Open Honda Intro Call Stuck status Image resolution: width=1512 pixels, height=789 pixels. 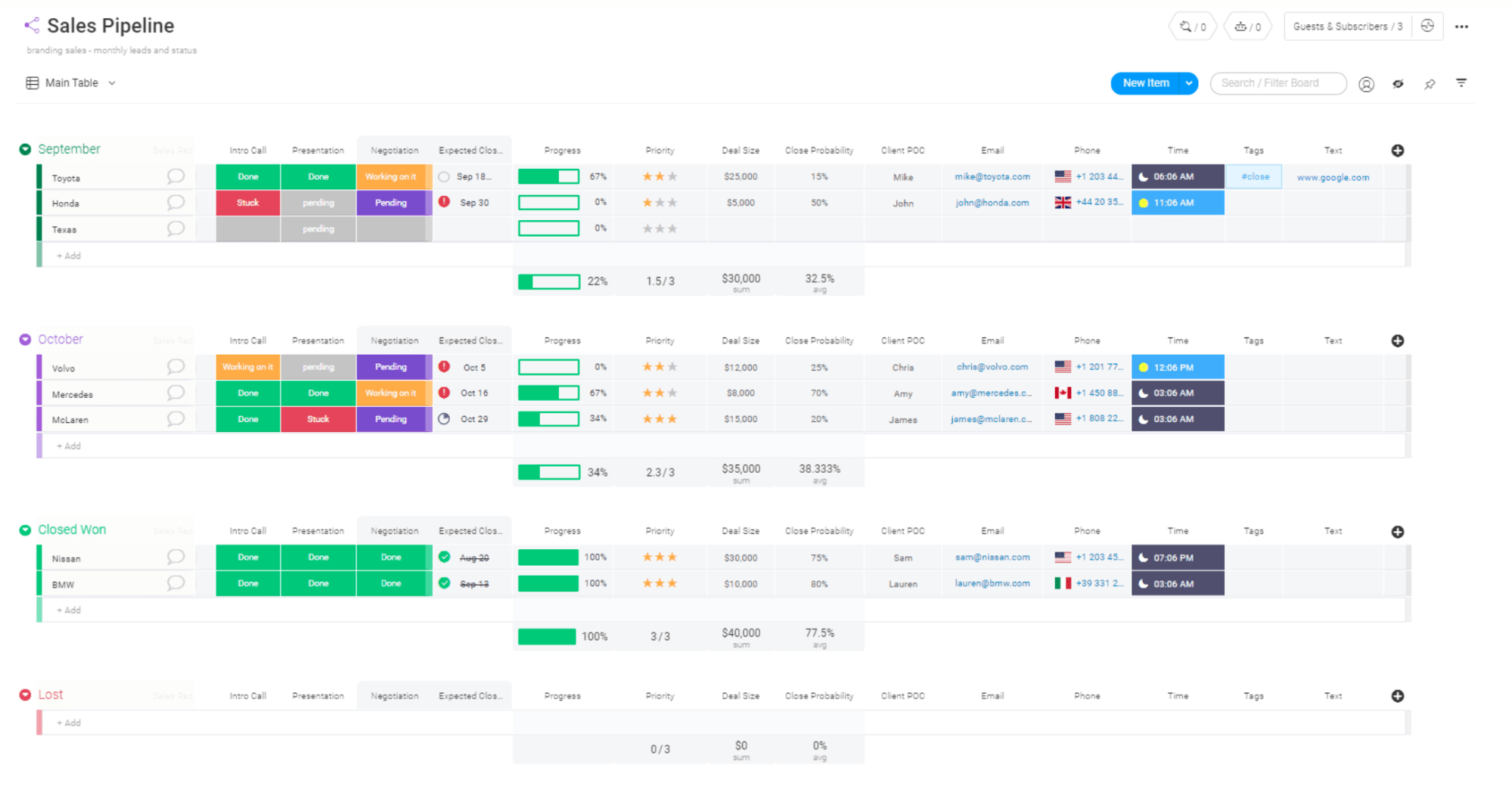pyautogui.click(x=248, y=203)
